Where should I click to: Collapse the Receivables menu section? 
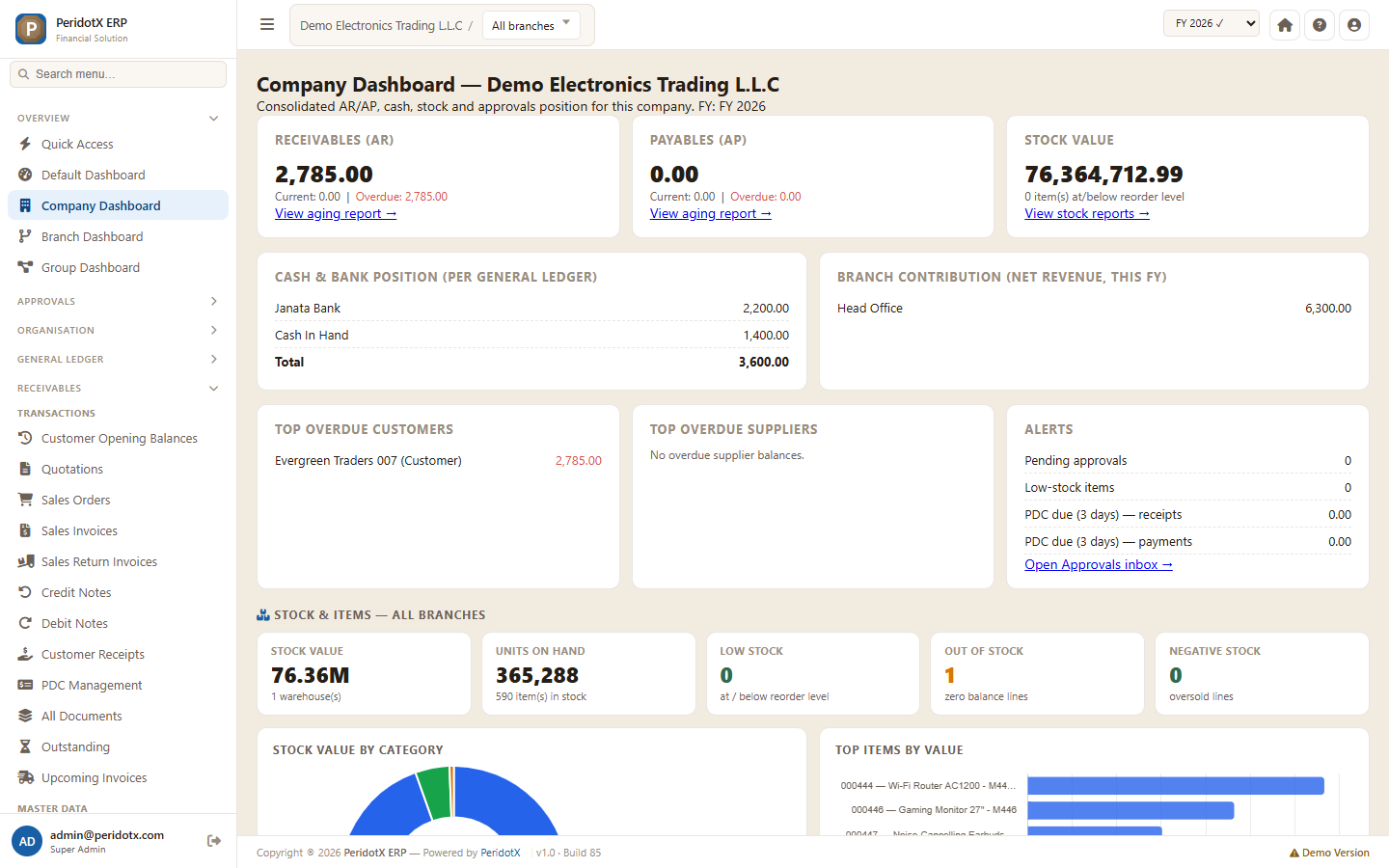point(119,388)
